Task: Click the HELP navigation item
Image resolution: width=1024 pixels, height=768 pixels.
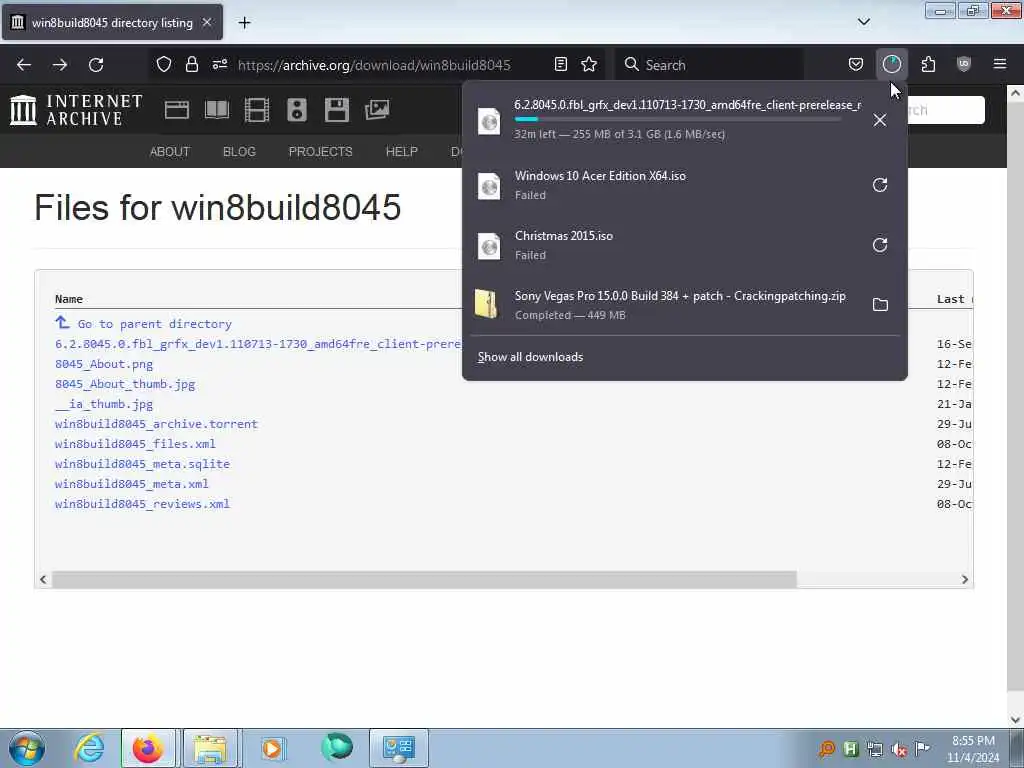Action: (402, 152)
